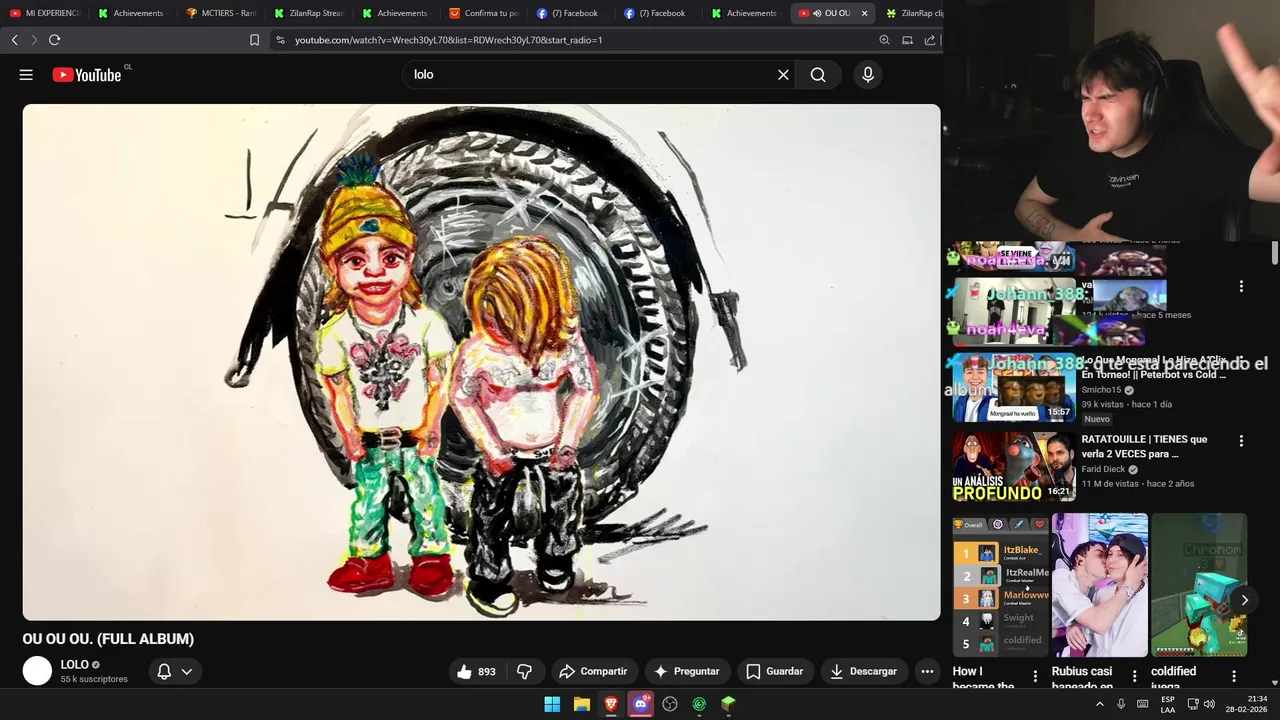Click the Preguntar button

687,671
